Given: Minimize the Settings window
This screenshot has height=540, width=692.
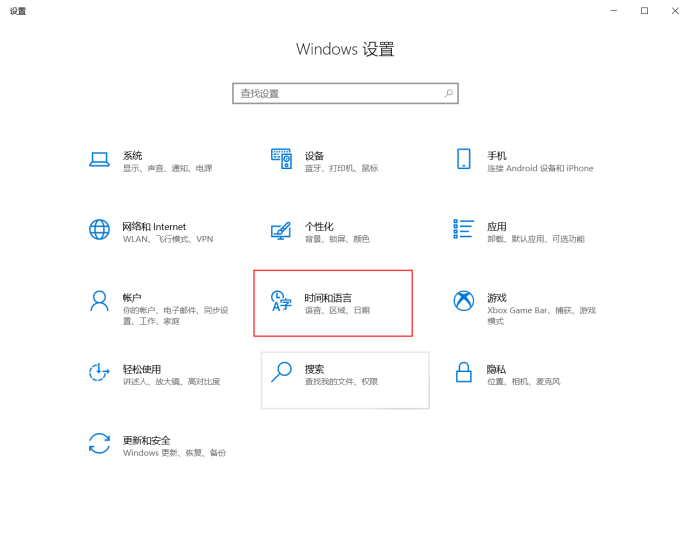Looking at the screenshot, I should coord(614,11).
